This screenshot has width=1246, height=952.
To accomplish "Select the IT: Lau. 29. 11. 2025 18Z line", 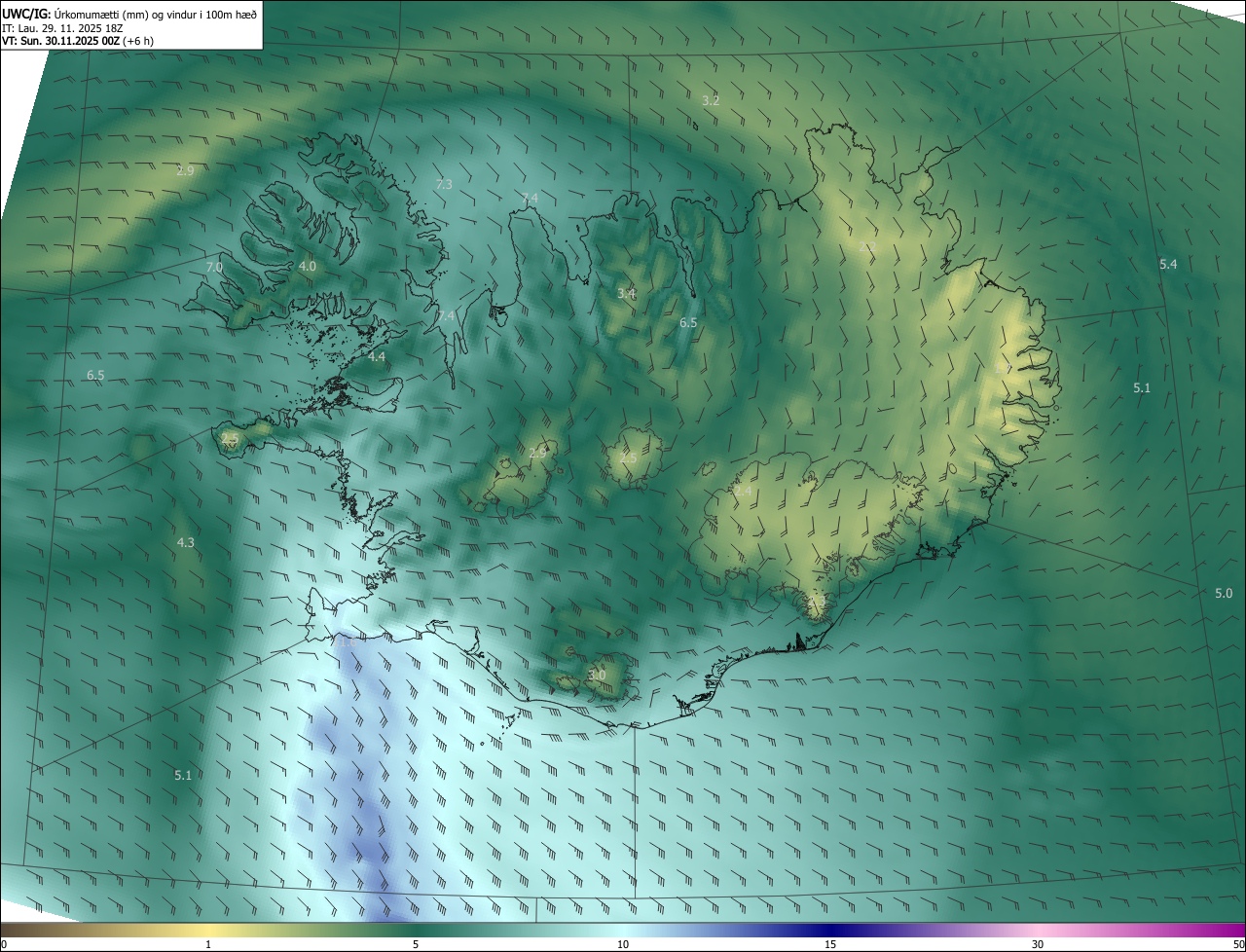I will click(x=62, y=27).
